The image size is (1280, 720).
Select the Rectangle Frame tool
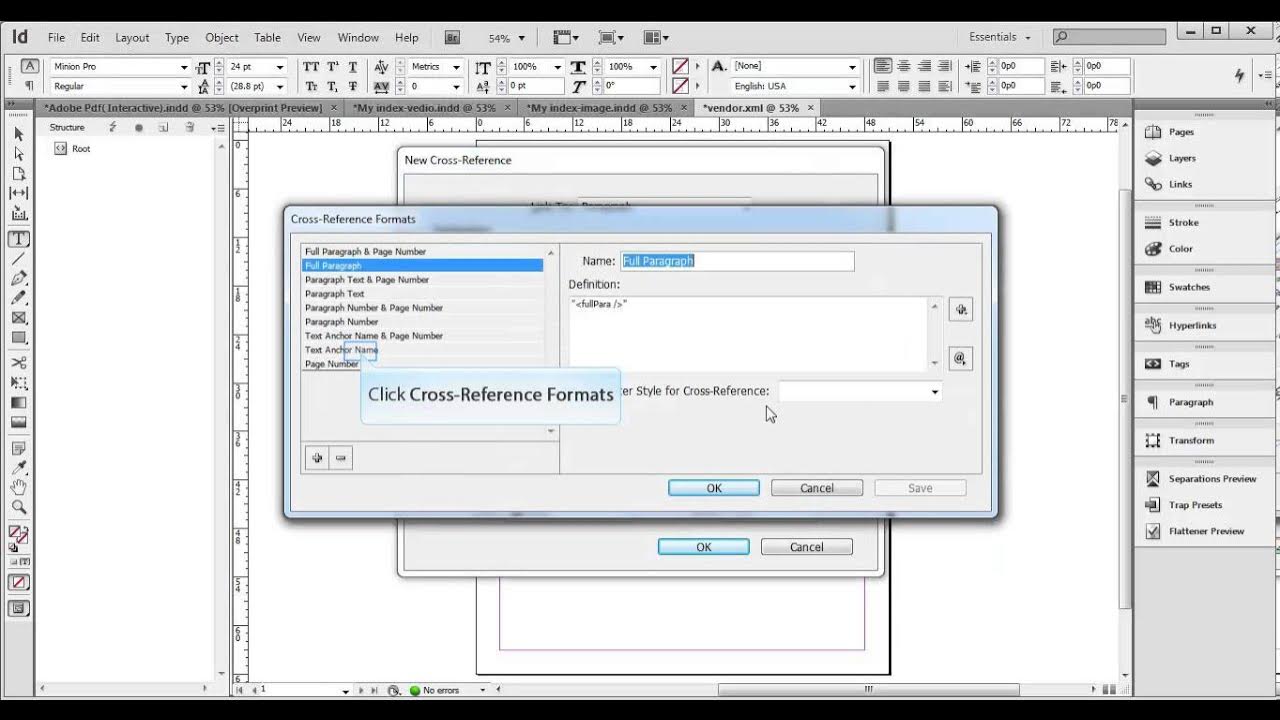18,318
